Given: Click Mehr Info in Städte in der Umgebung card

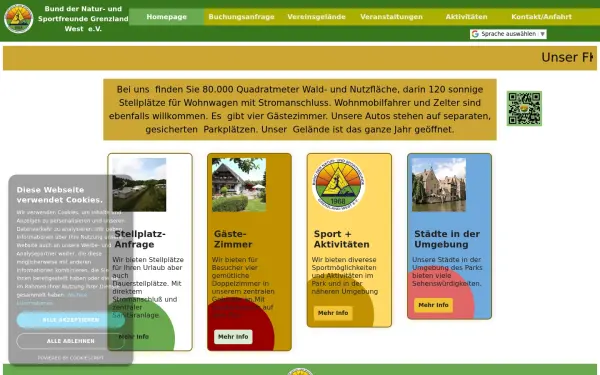Looking at the screenshot, I should (433, 305).
